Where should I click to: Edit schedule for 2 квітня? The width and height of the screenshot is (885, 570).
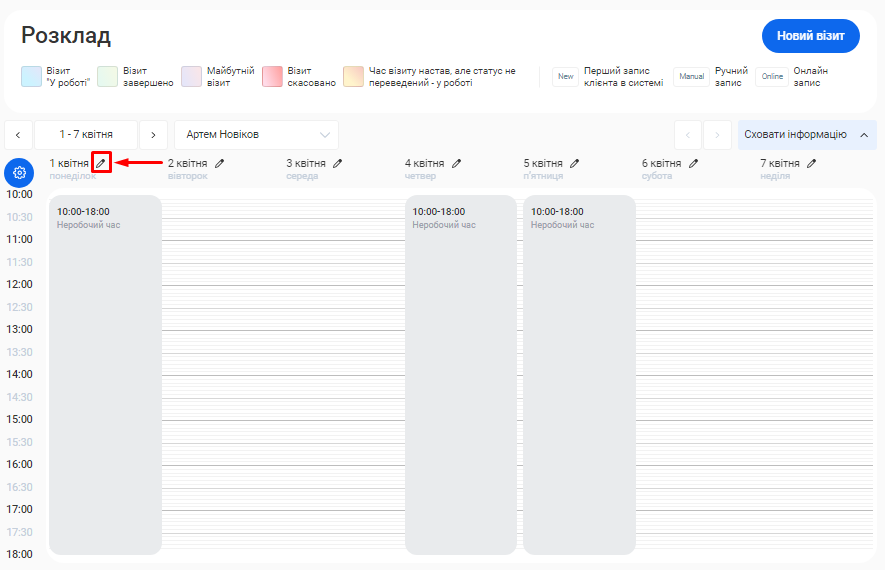220,163
